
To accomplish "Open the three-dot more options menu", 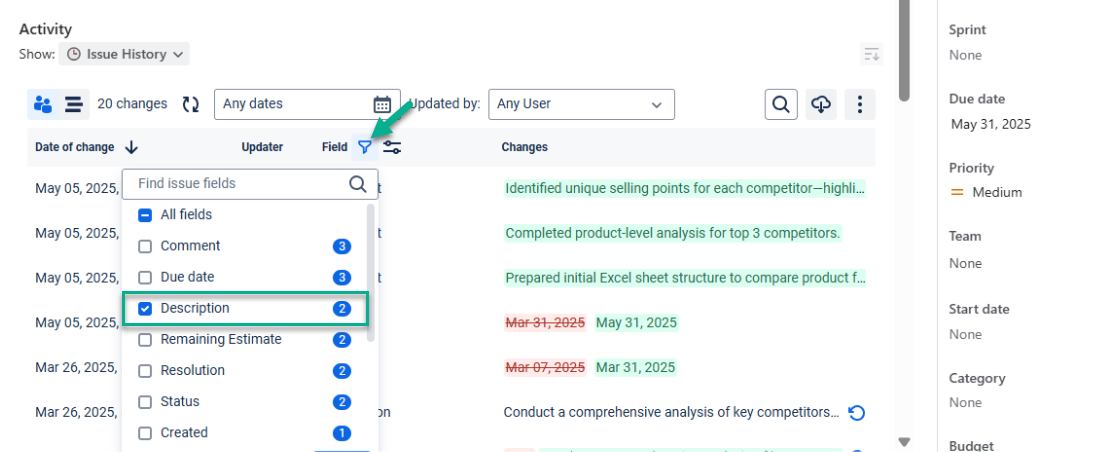I will pos(860,104).
